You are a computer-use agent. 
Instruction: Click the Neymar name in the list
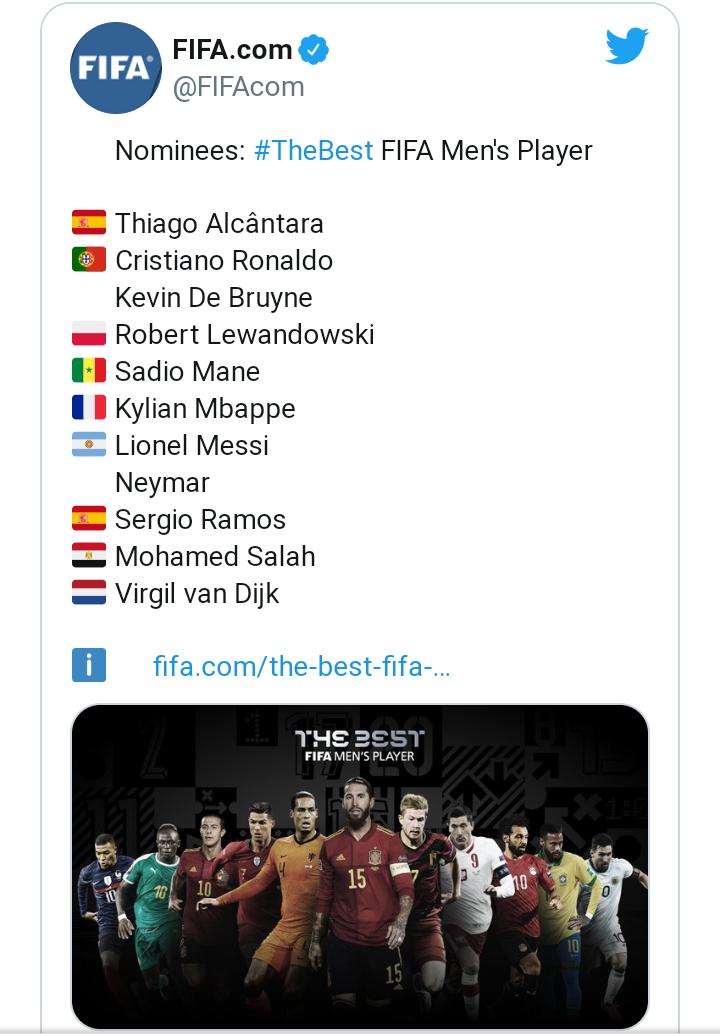click(x=162, y=483)
